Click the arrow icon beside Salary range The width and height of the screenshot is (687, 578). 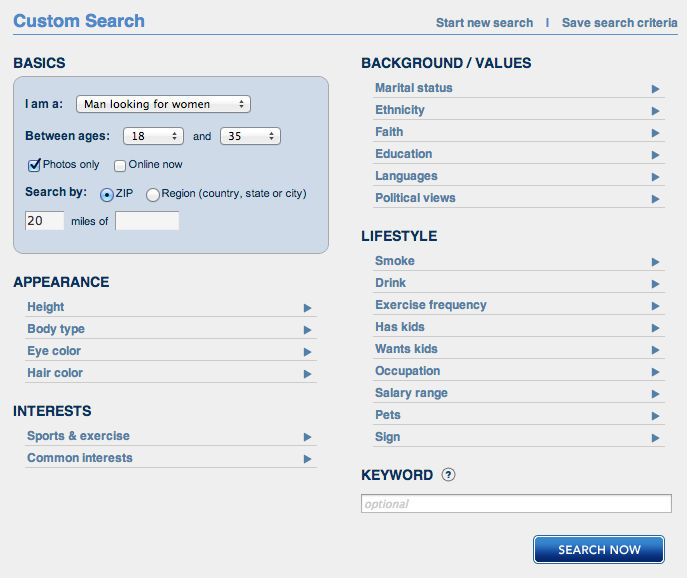655,394
